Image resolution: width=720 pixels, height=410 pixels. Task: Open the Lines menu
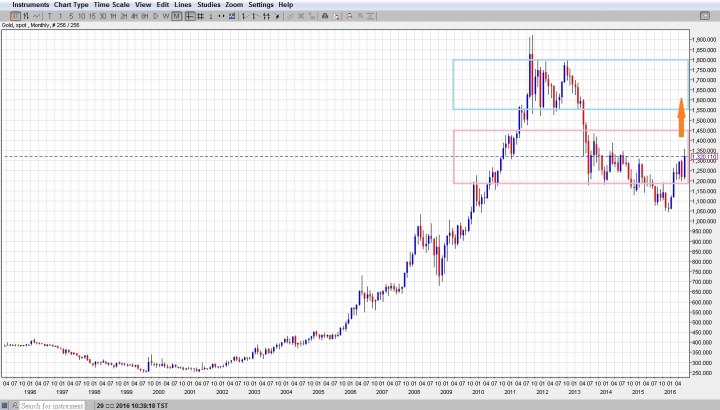(x=183, y=5)
